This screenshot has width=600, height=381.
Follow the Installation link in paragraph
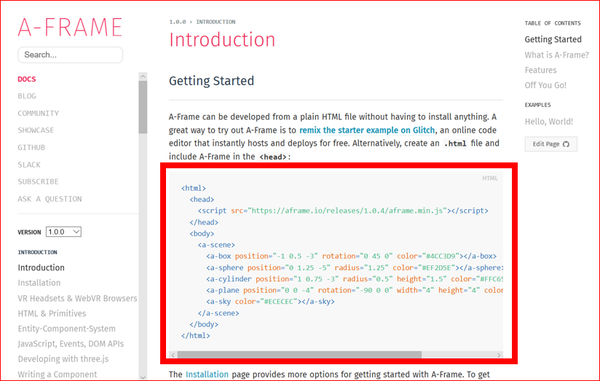pyautogui.click(x=207, y=374)
